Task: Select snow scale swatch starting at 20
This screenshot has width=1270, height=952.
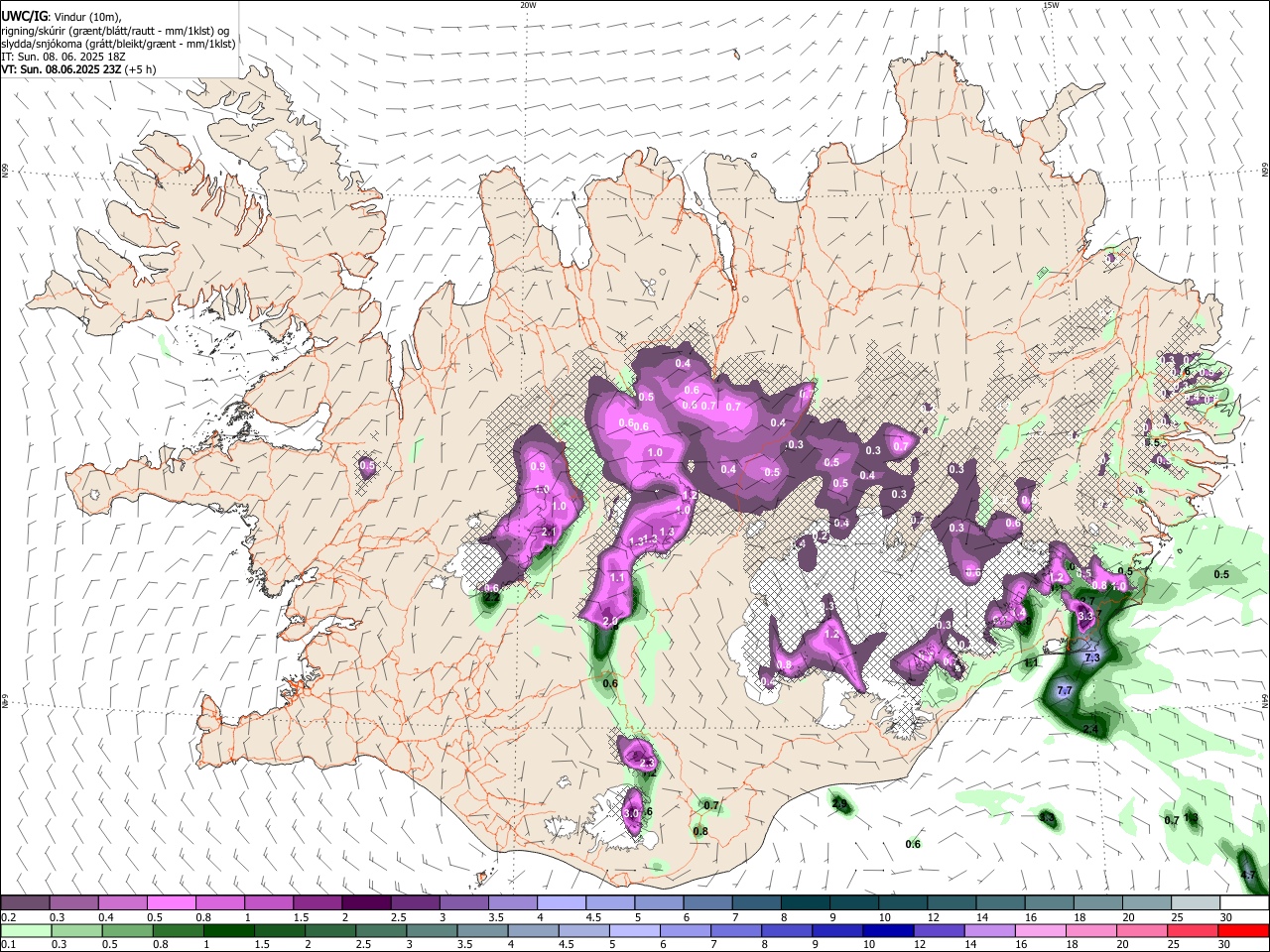Action: pyautogui.click(x=1147, y=903)
